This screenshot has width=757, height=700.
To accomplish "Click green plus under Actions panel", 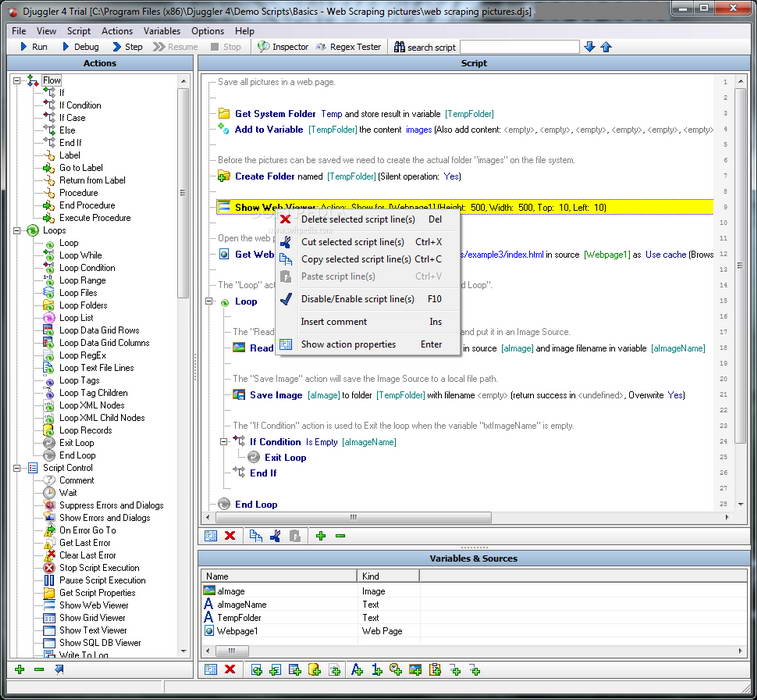I will click(20, 670).
